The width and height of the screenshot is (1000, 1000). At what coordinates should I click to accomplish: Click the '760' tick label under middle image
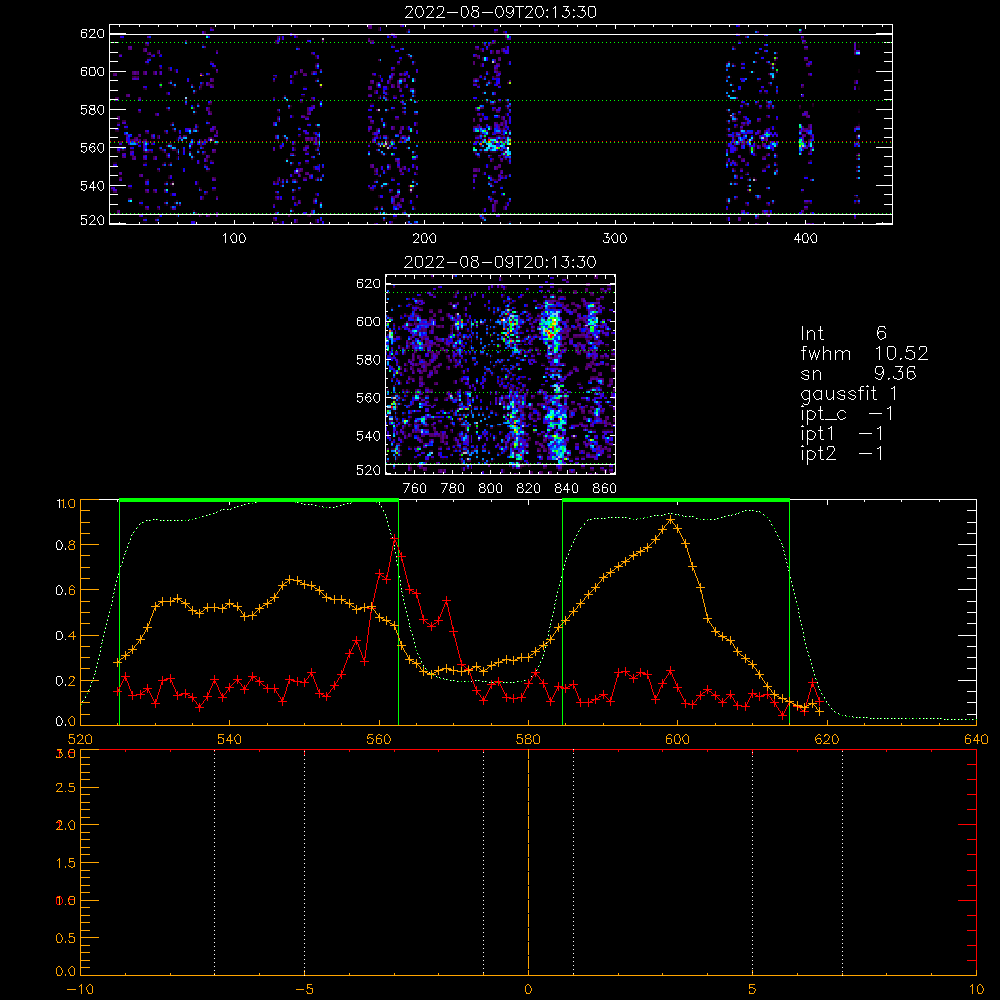[415, 489]
